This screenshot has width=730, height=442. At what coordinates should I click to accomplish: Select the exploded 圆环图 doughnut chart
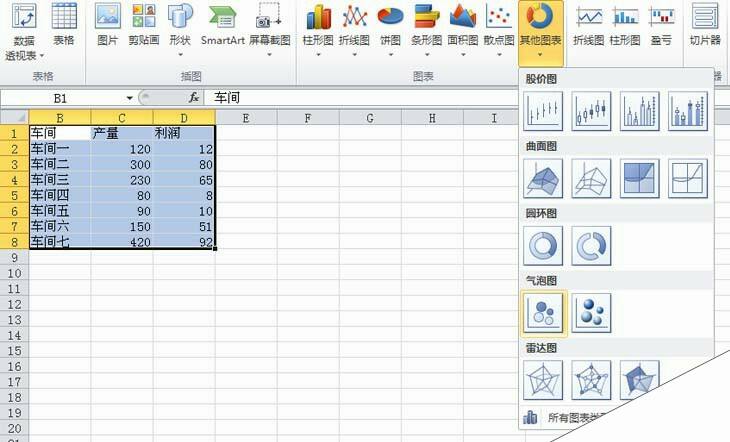coord(591,246)
